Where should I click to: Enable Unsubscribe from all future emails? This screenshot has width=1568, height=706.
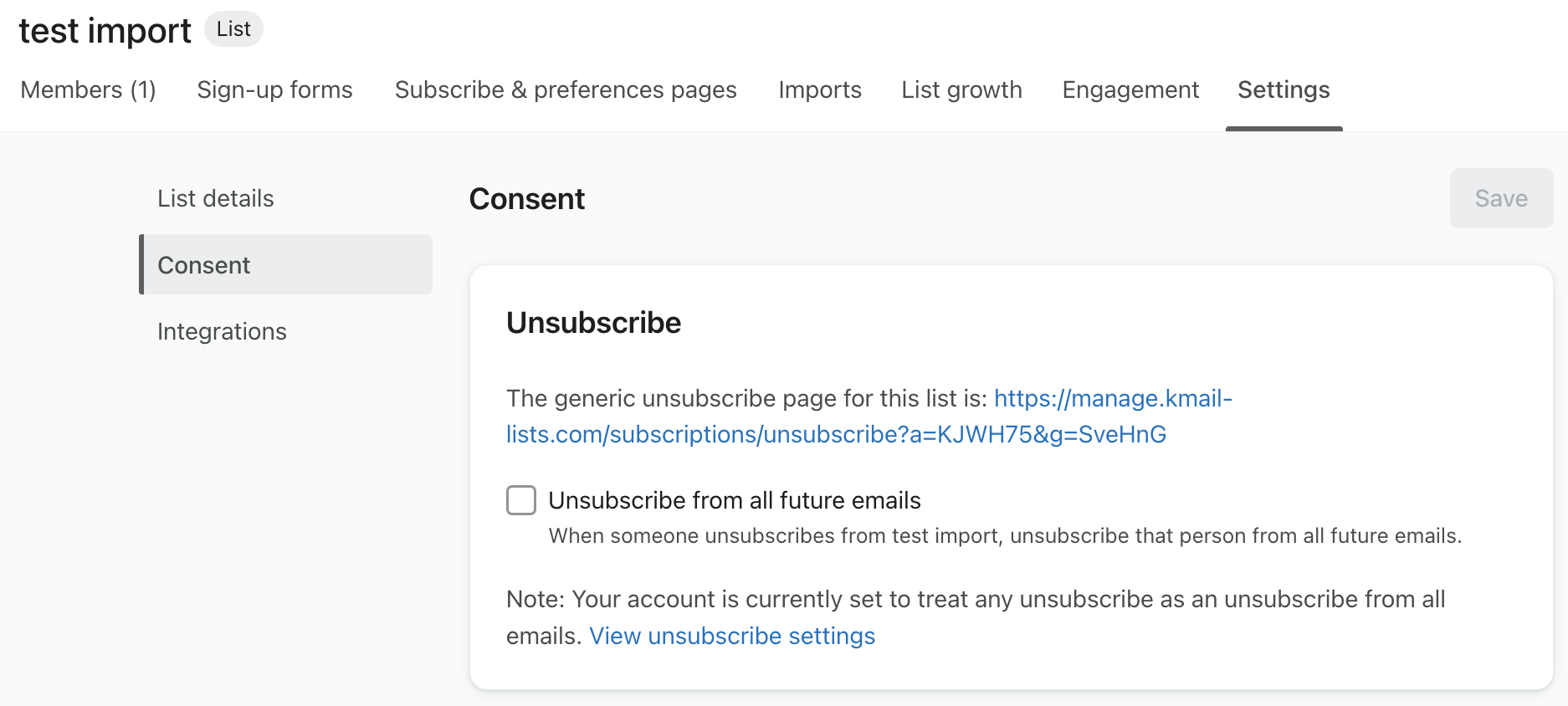[x=520, y=499]
